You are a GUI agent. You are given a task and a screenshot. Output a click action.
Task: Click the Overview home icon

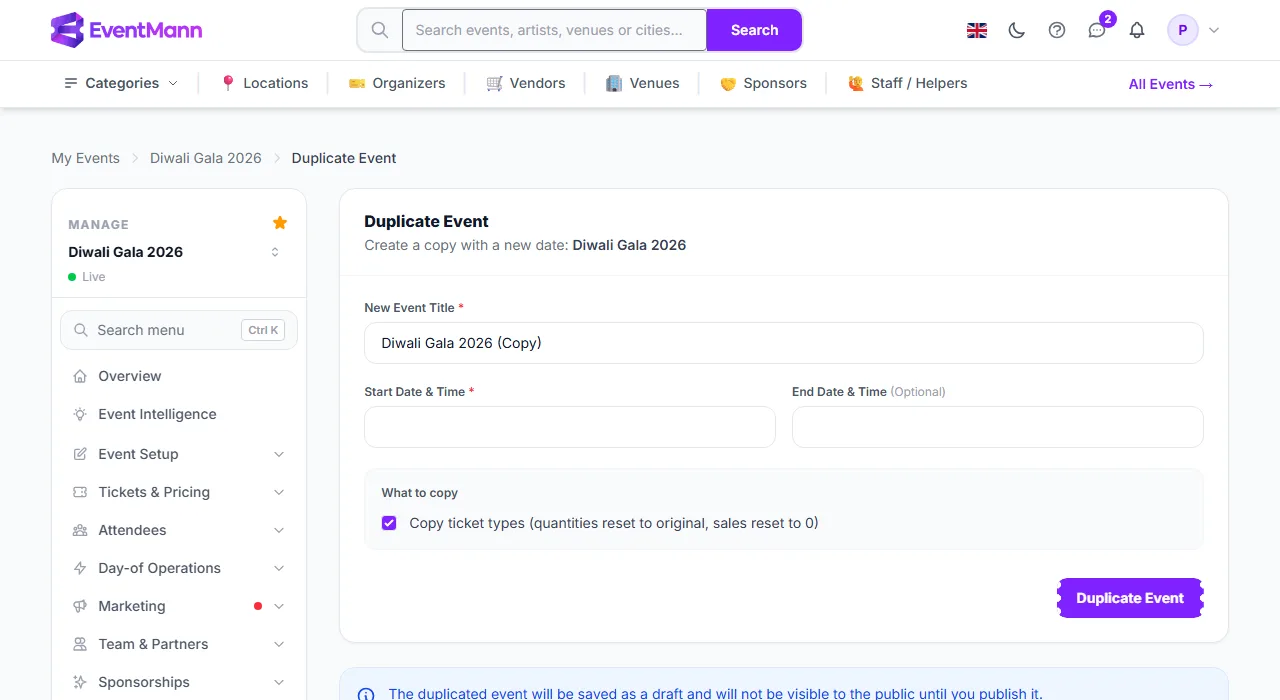tap(80, 376)
